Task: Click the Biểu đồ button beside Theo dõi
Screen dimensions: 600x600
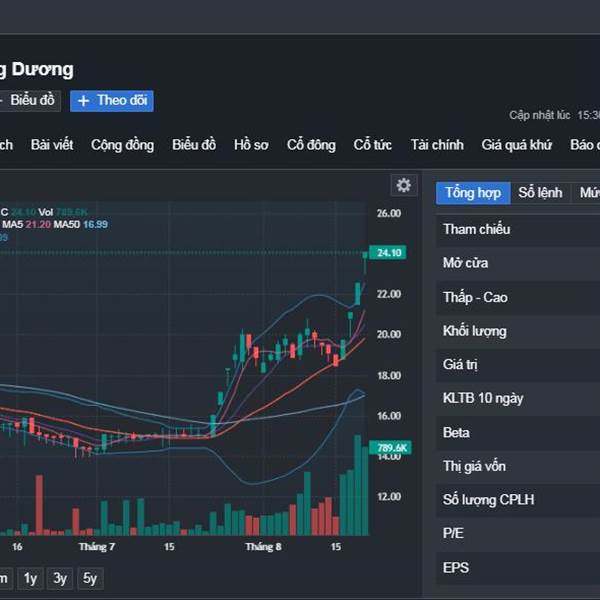Action: tap(30, 101)
